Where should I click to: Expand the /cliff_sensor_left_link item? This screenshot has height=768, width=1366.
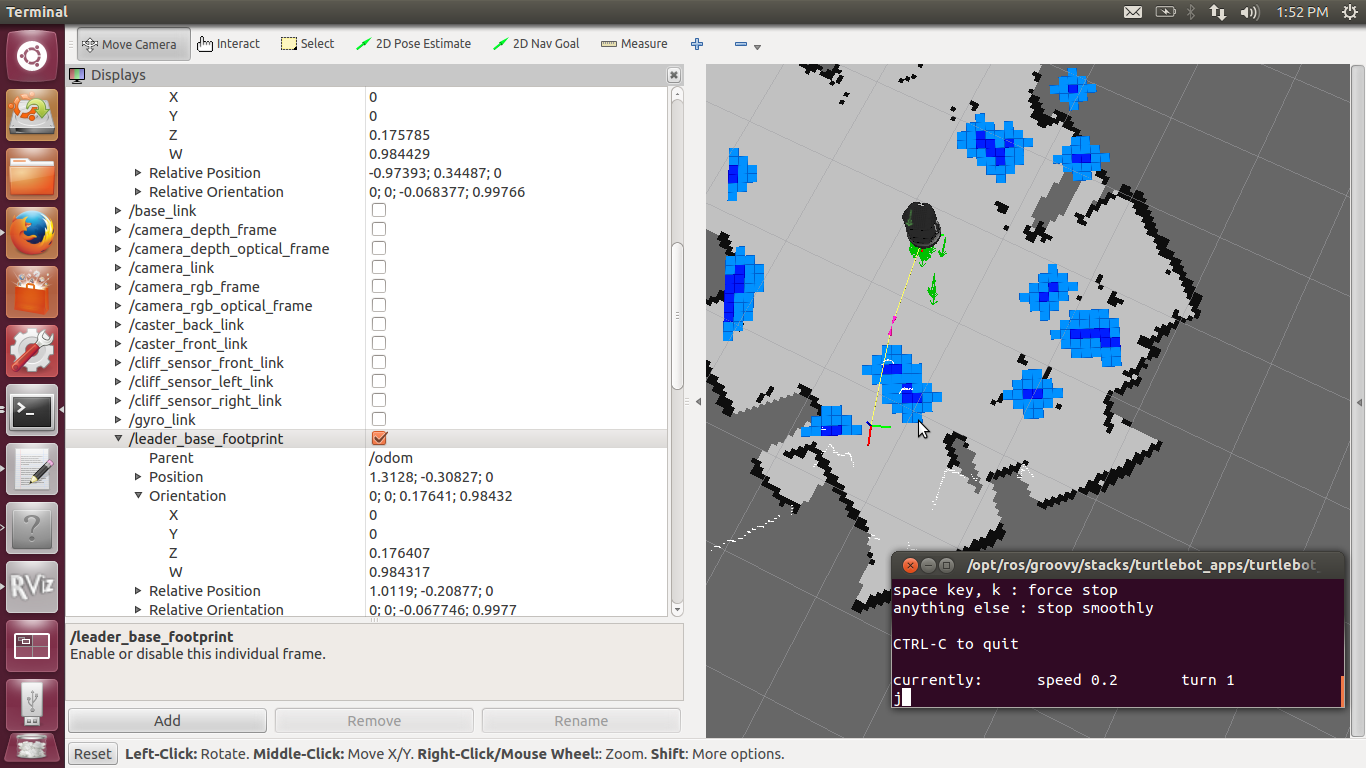(119, 382)
